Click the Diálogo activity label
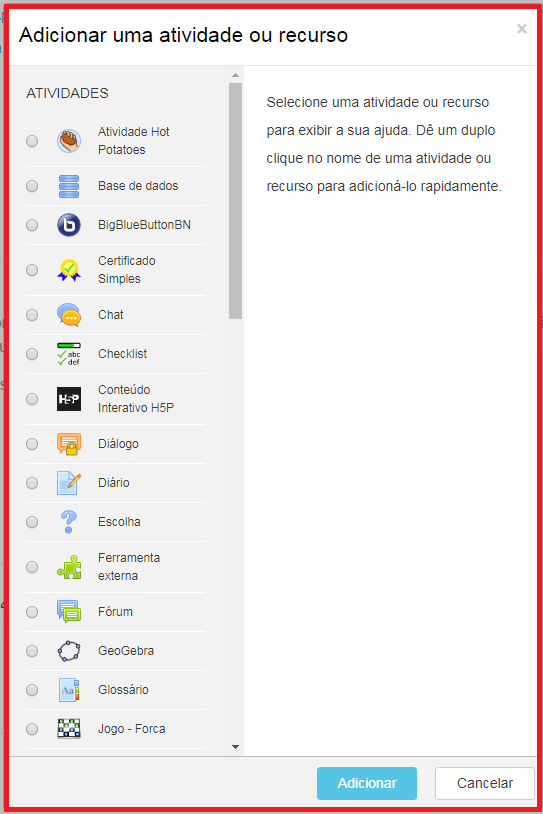Screen dimensions: 543x814 coord(118,444)
